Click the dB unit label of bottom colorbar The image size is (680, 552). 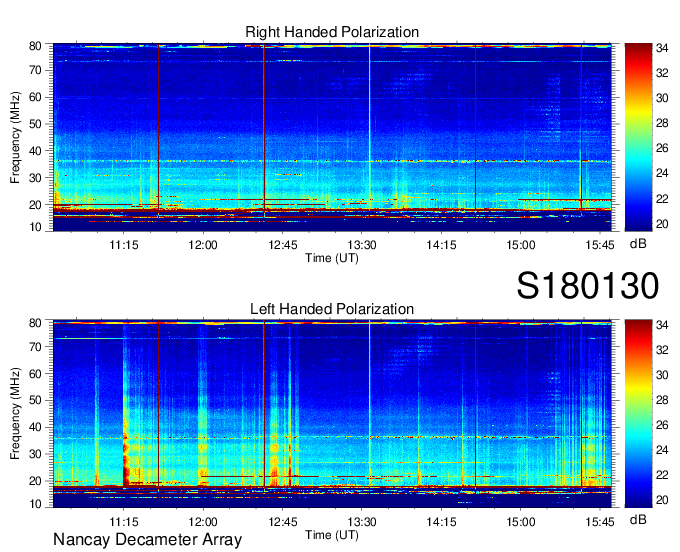638,519
